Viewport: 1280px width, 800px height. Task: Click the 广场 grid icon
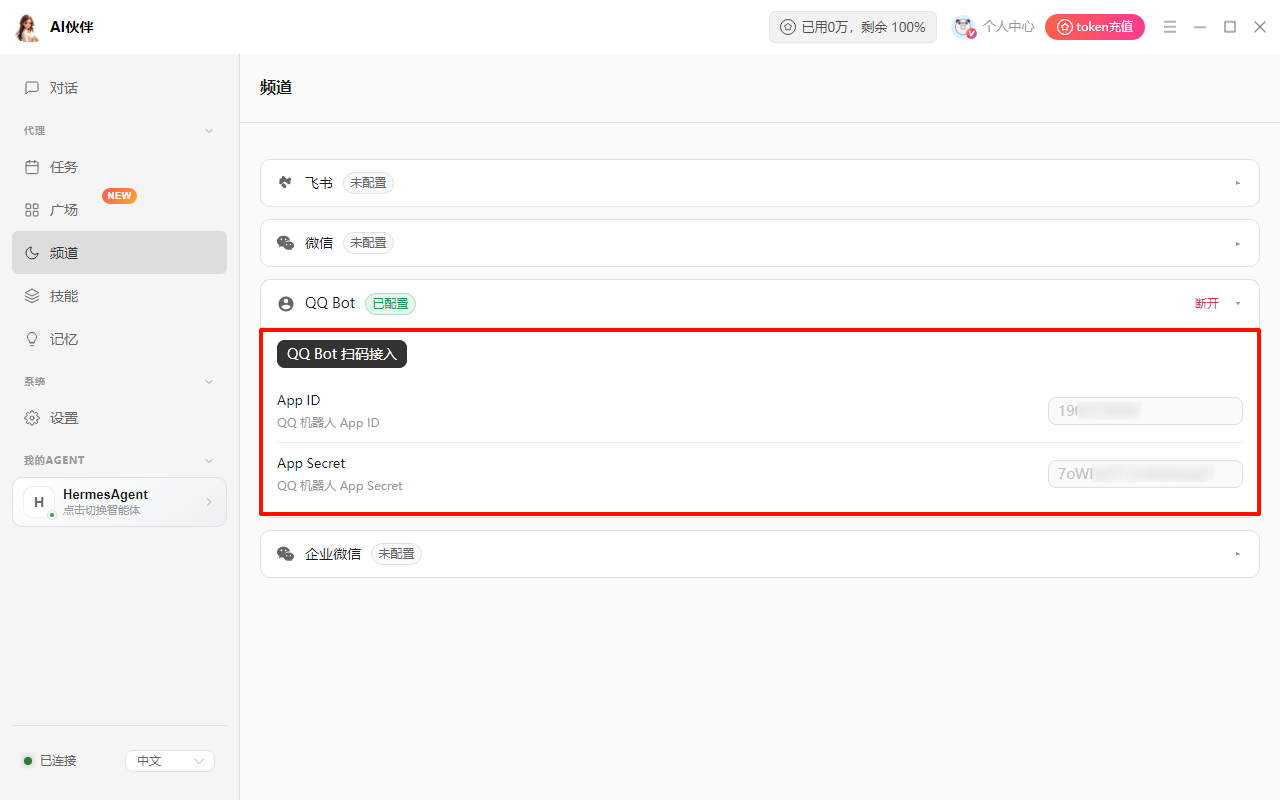click(32, 210)
